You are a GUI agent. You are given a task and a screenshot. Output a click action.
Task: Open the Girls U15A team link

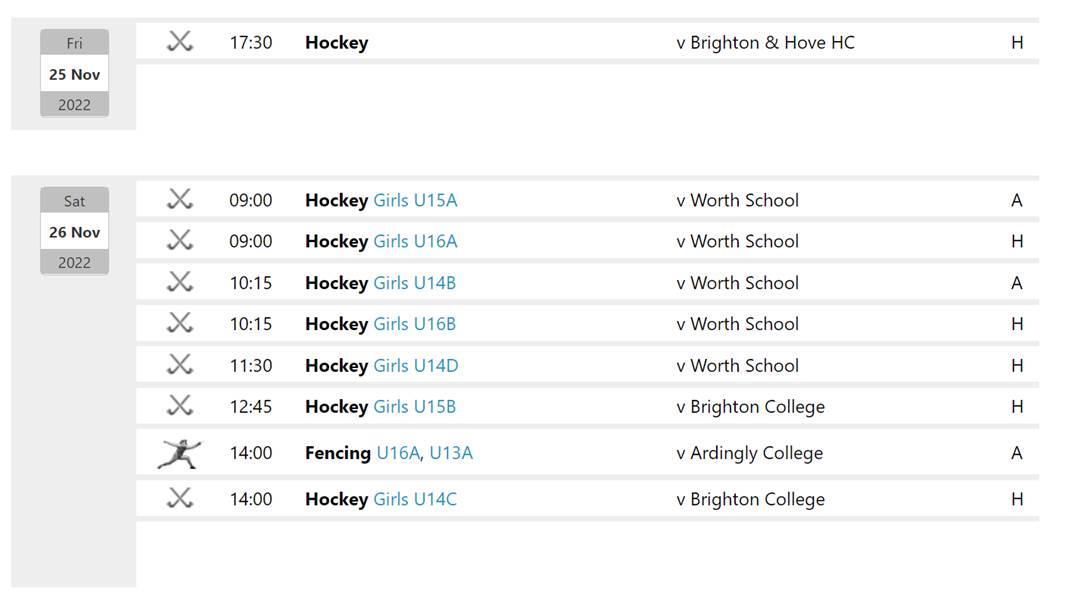coord(415,200)
